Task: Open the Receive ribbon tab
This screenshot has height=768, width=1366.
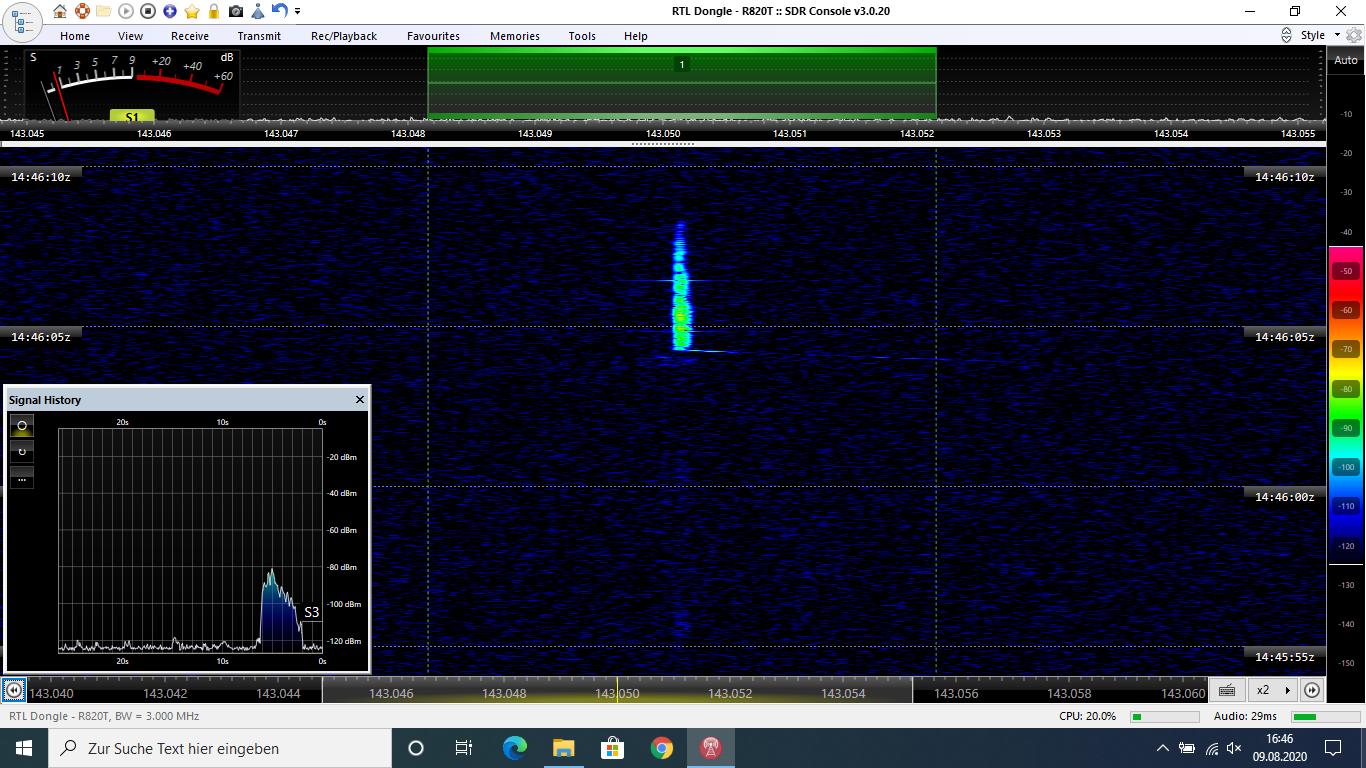Action: 190,35
